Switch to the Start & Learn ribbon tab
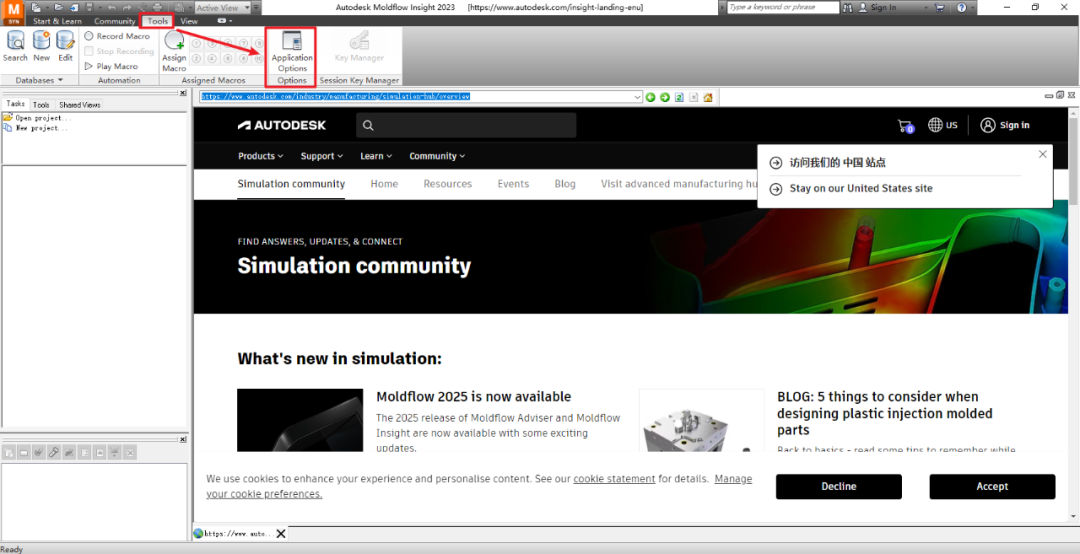 pyautogui.click(x=57, y=21)
